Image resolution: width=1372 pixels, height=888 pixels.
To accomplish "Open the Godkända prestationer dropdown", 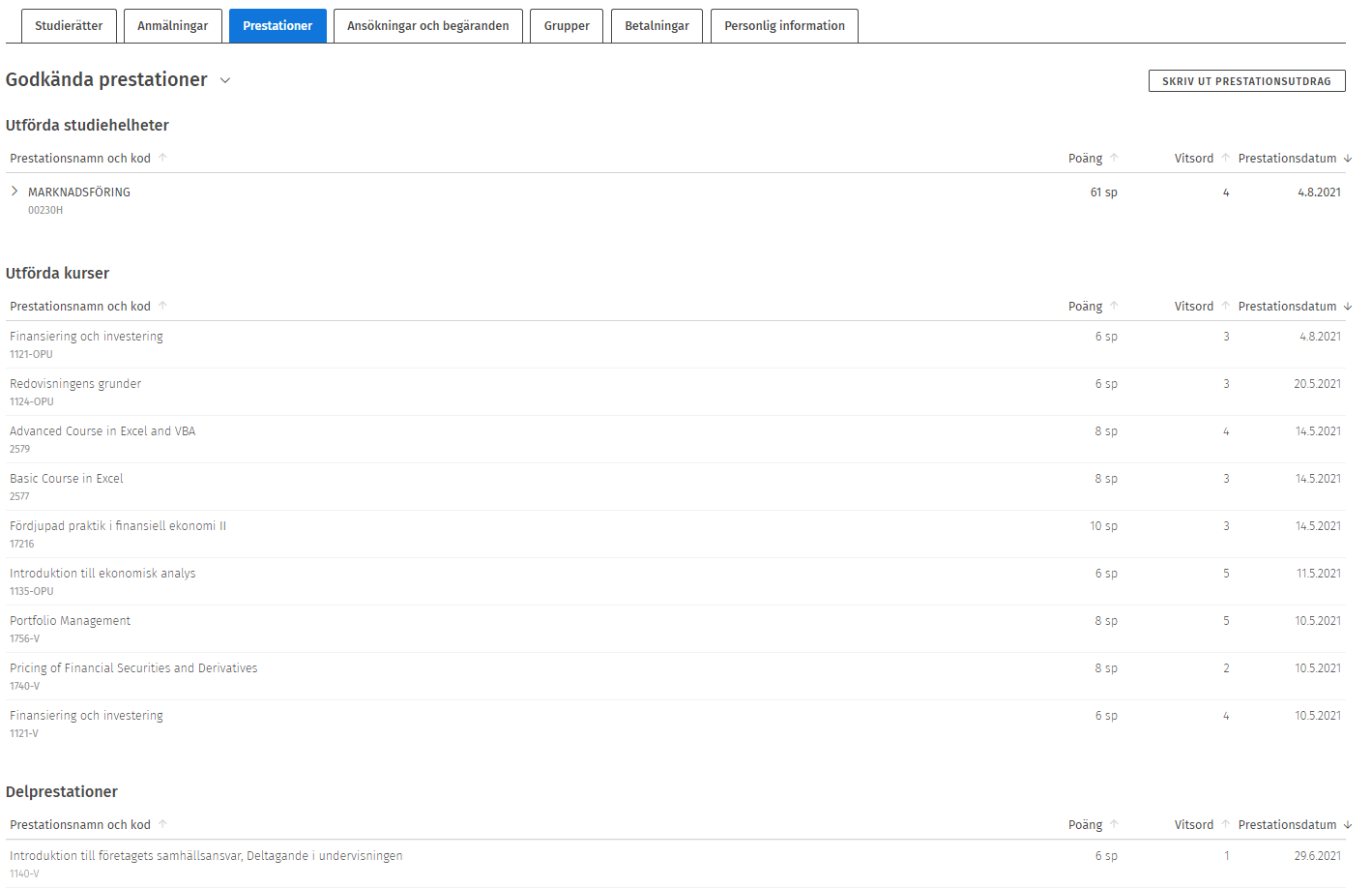I will (225, 80).
